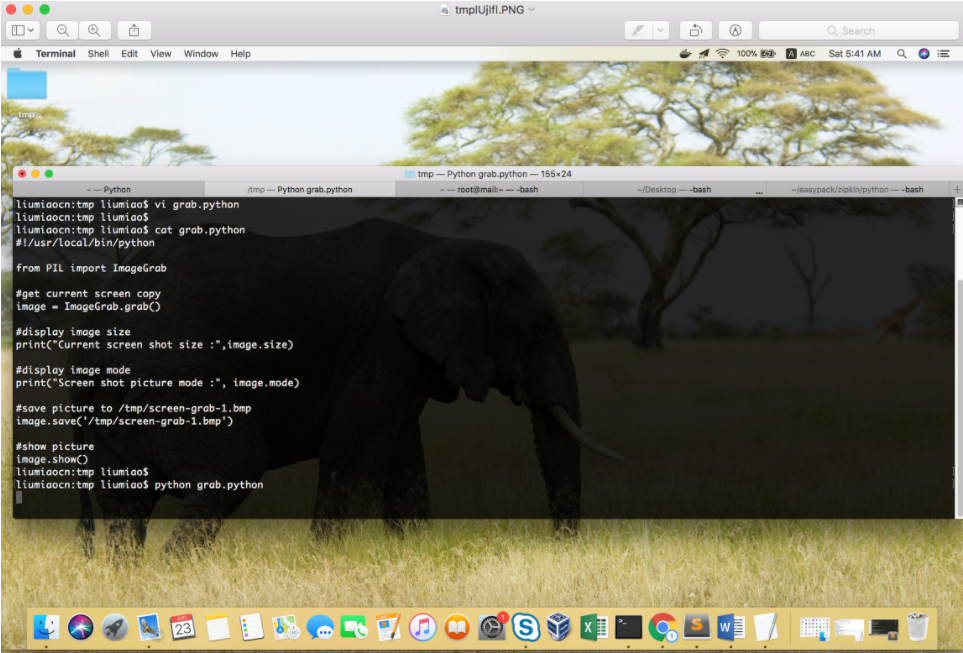Screen dimensions: 963x653
Task: Open the Notes app in Dock
Action: pos(217,627)
